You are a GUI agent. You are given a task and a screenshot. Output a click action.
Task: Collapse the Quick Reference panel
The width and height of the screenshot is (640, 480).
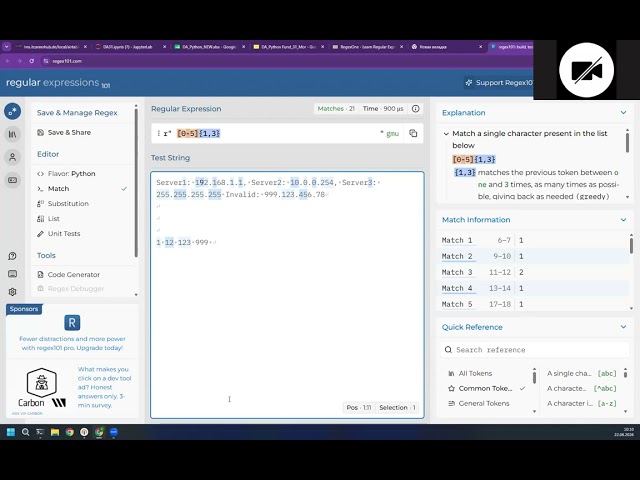pos(623,327)
